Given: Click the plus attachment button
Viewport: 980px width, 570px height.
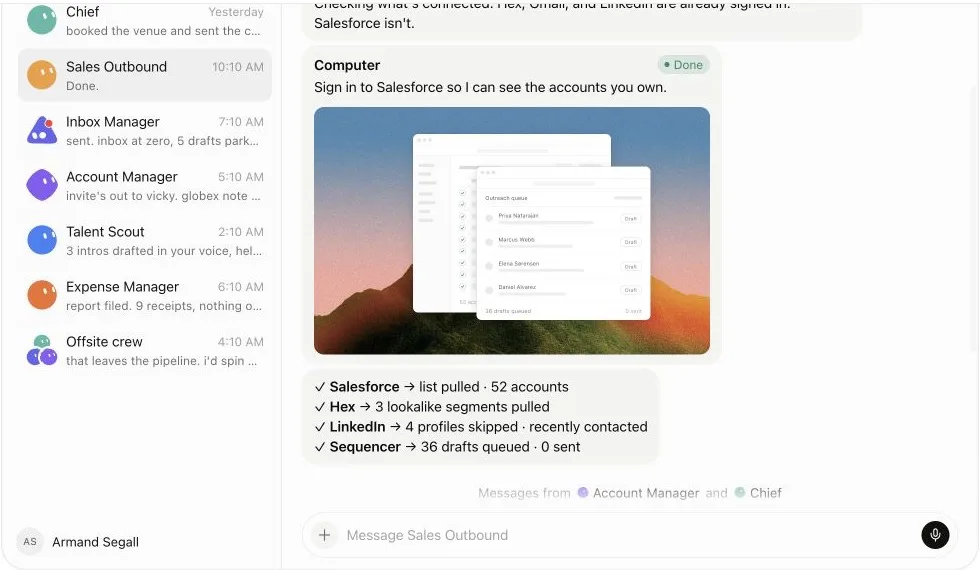Looking at the screenshot, I should 324,535.
